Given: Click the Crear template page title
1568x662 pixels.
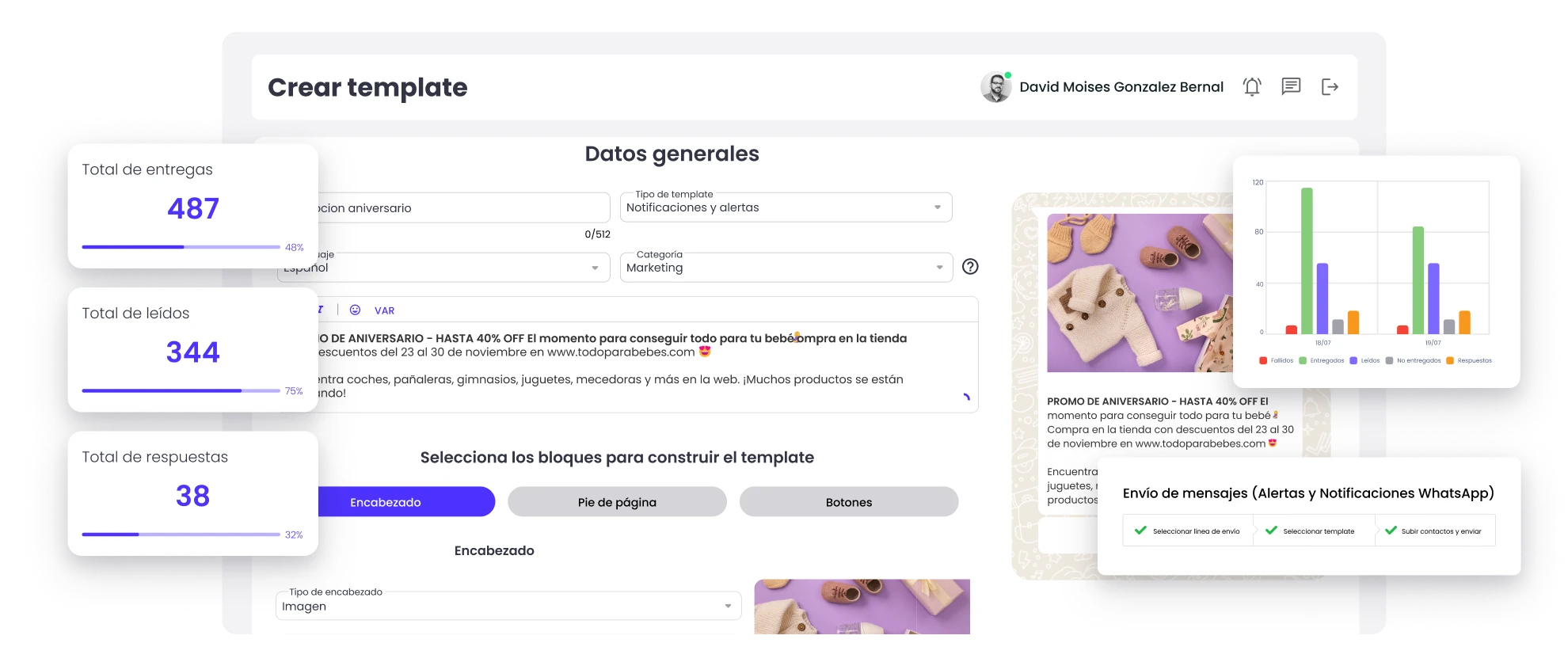Looking at the screenshot, I should point(367,87).
